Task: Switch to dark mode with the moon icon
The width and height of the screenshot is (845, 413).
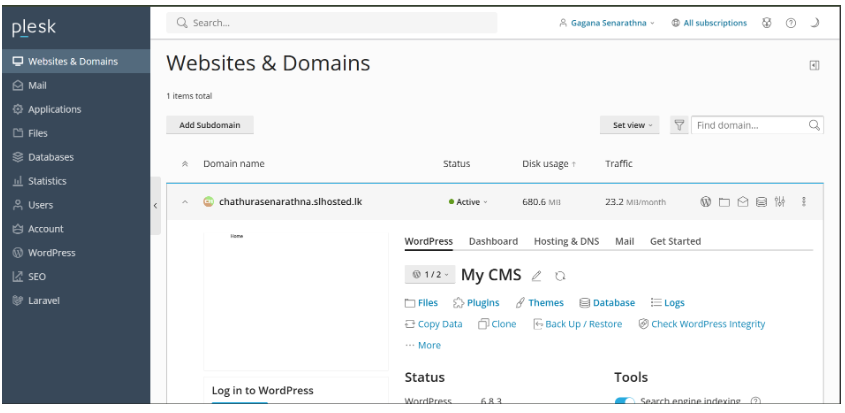Action: (x=814, y=23)
